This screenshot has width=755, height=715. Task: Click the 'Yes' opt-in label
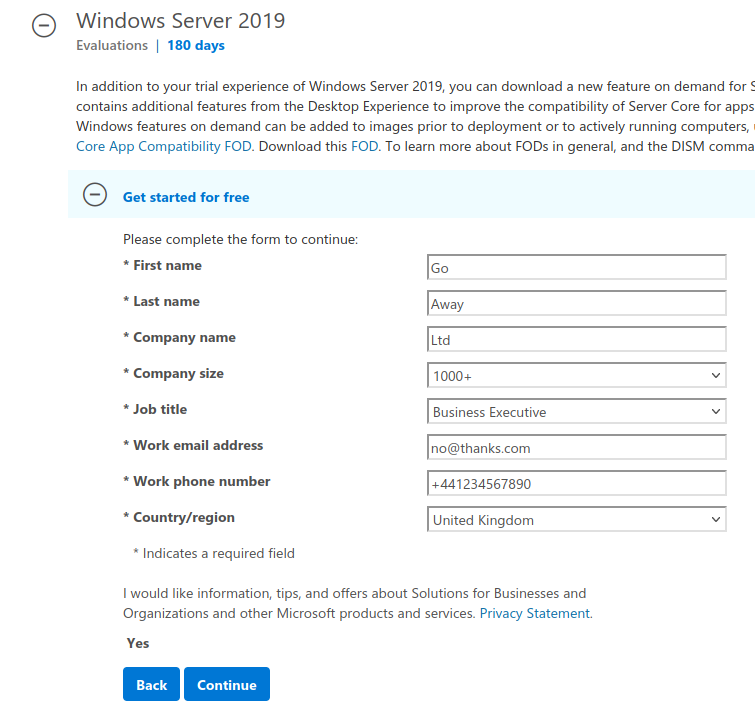[138, 643]
